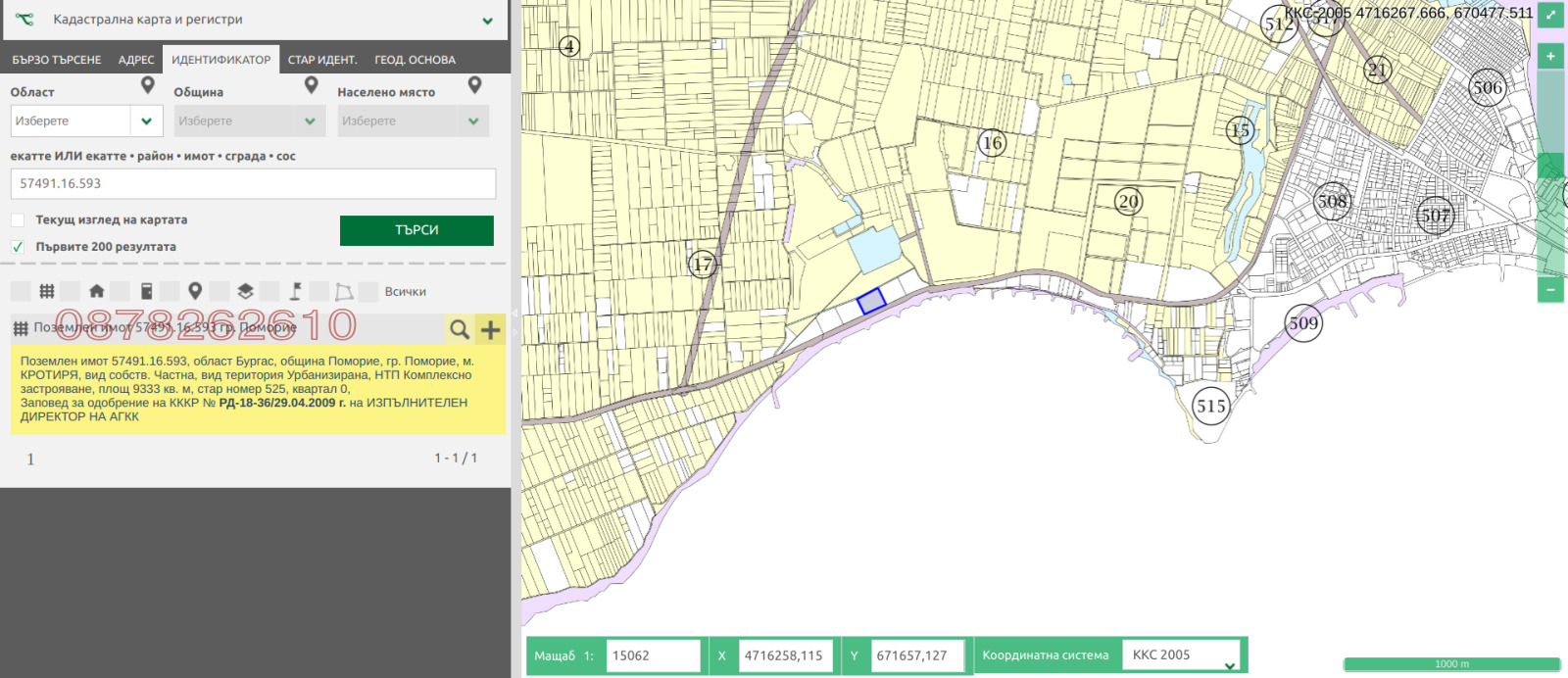Click the flag icon in result filters
1568x678 pixels.
point(295,291)
